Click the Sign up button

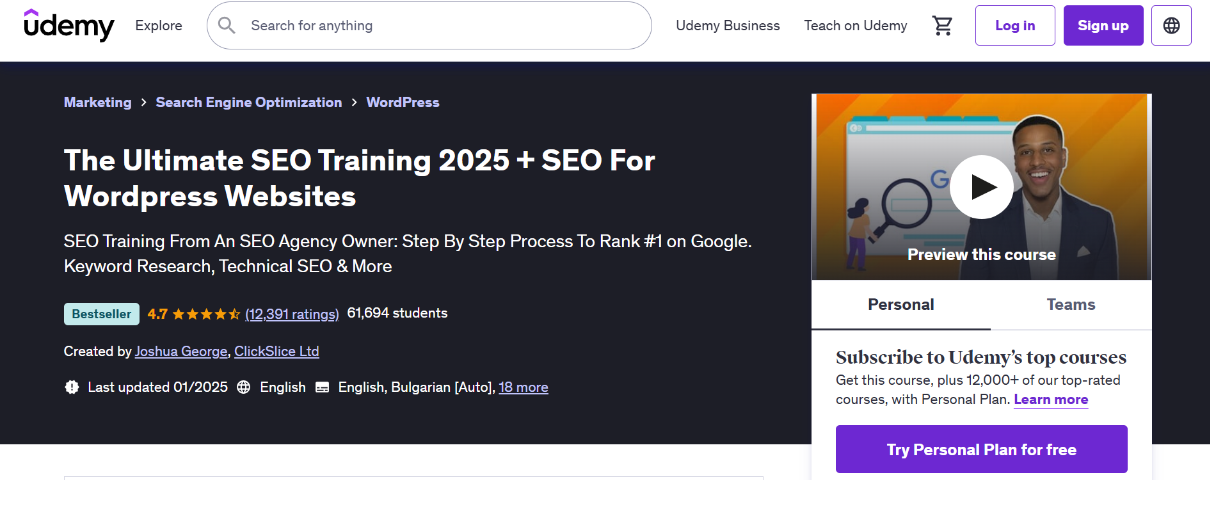click(x=1103, y=26)
